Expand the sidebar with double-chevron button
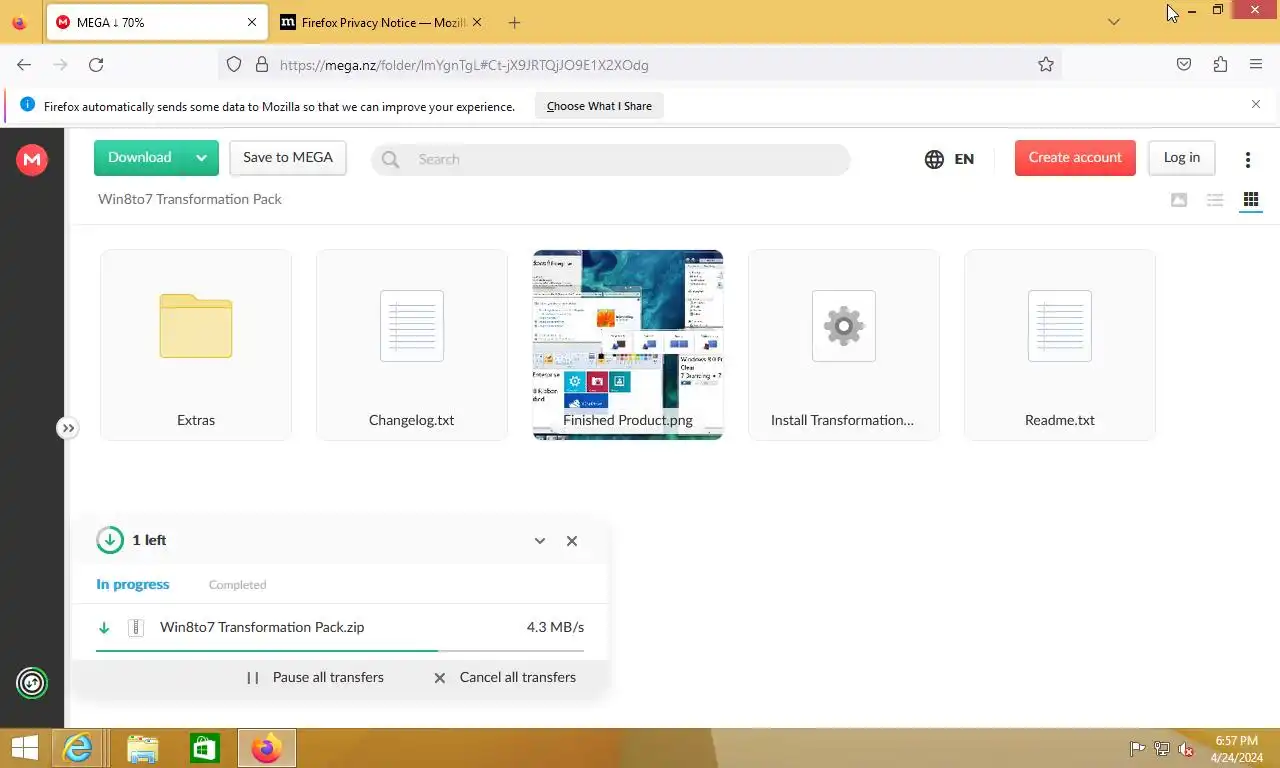This screenshot has width=1280, height=768. click(67, 428)
